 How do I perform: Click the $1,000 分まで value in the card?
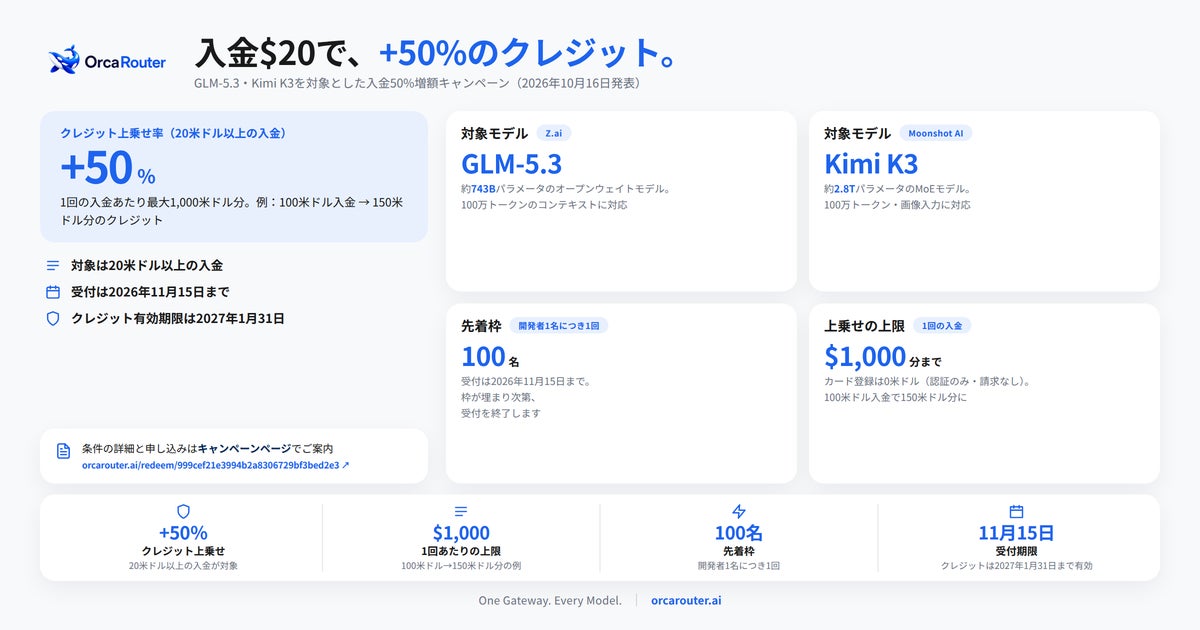pos(882,356)
